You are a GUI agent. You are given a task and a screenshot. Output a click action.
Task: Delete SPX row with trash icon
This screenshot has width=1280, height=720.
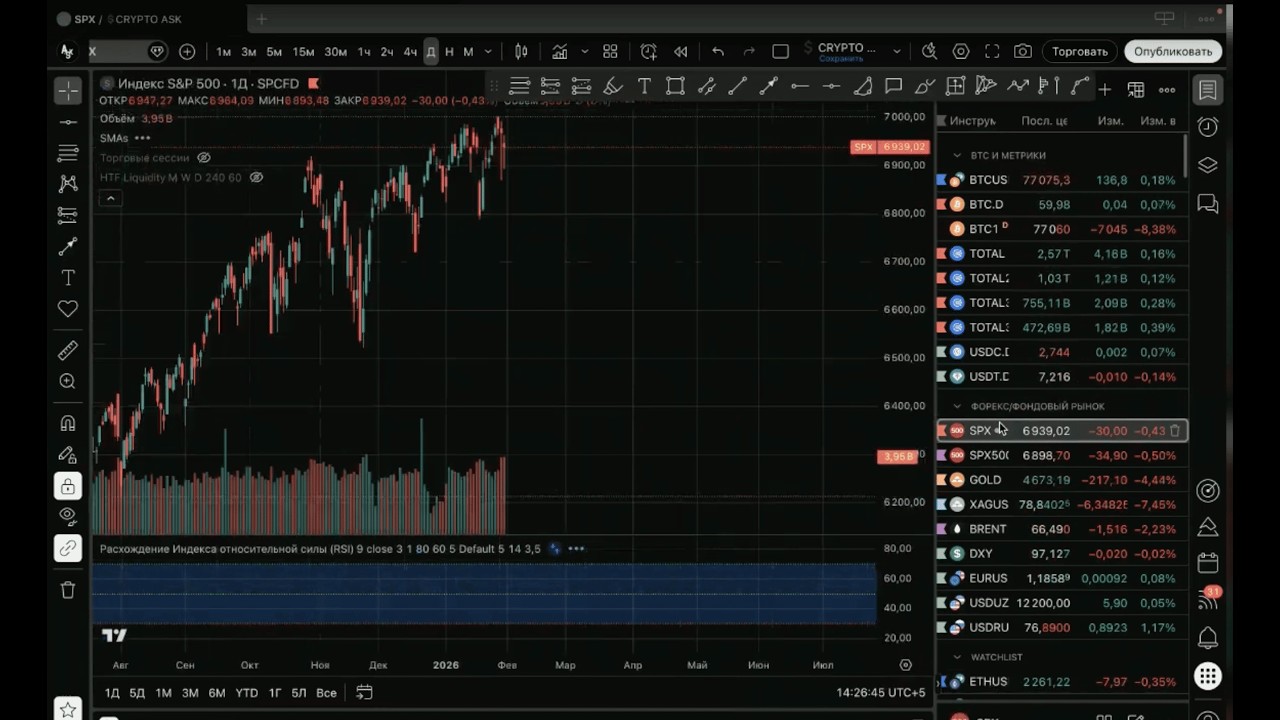[x=1175, y=431]
